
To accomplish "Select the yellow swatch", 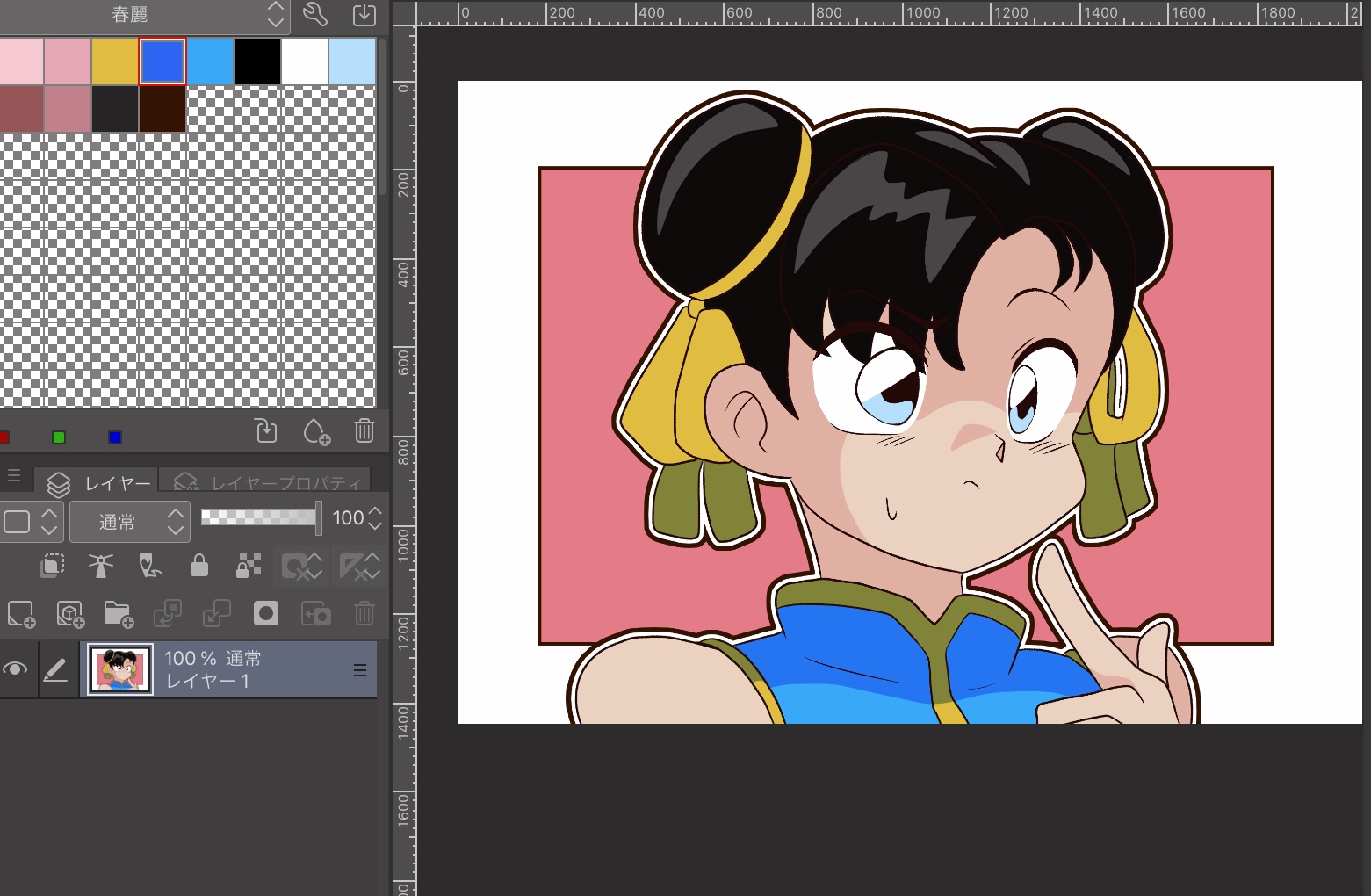I will [115, 61].
